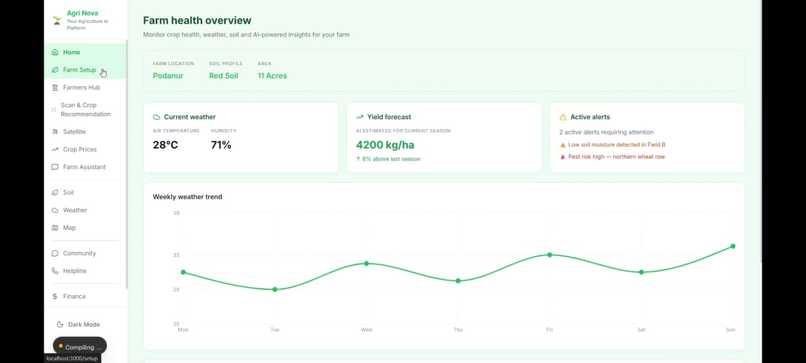The image size is (806, 363).
Task: Click the Farm health overview heading
Action: [x=197, y=21]
